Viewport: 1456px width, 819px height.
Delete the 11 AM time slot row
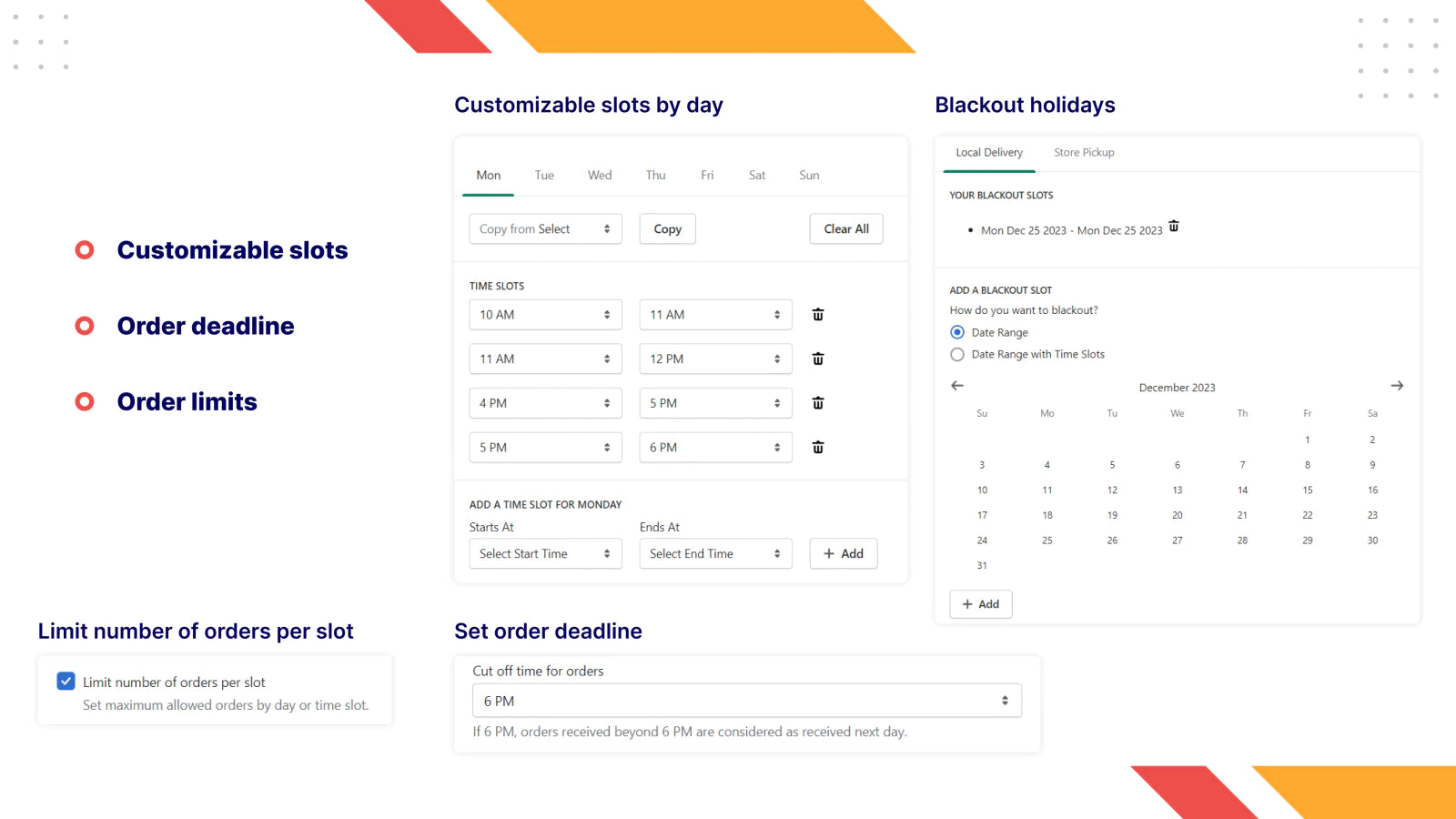click(817, 359)
